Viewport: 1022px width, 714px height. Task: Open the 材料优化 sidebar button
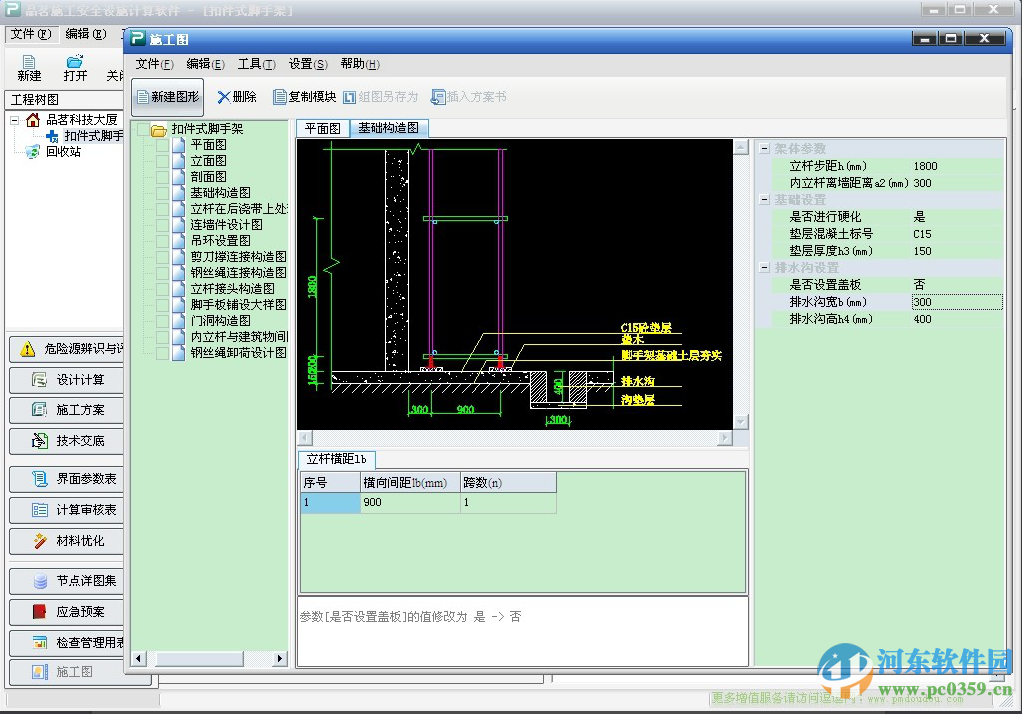point(66,541)
